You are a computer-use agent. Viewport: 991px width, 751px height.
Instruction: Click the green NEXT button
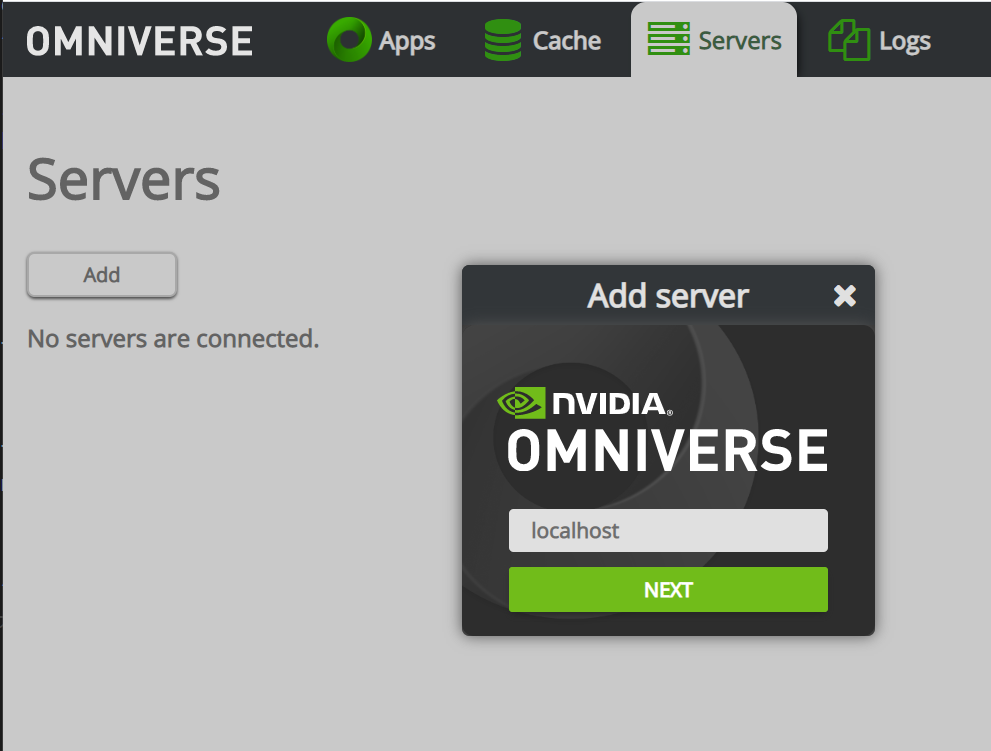click(668, 589)
